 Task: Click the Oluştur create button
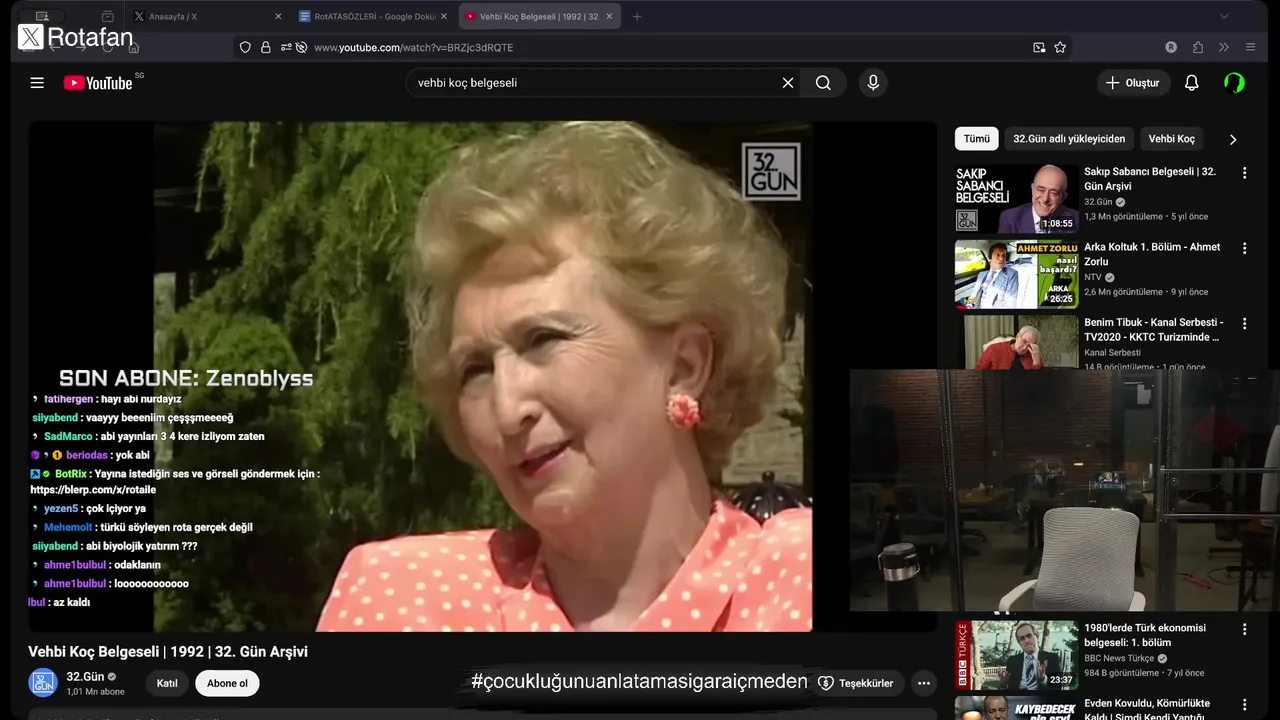pyautogui.click(x=1133, y=83)
